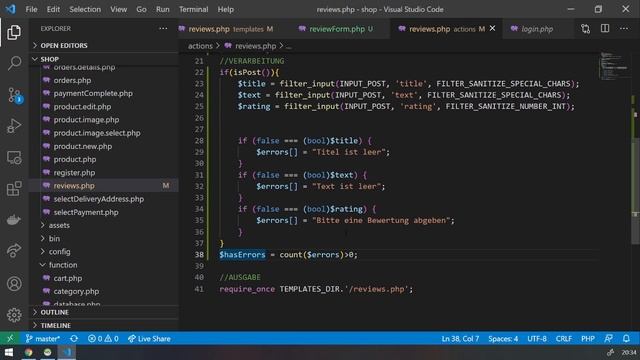Open the Live Share activity bar icon

click(14, 250)
